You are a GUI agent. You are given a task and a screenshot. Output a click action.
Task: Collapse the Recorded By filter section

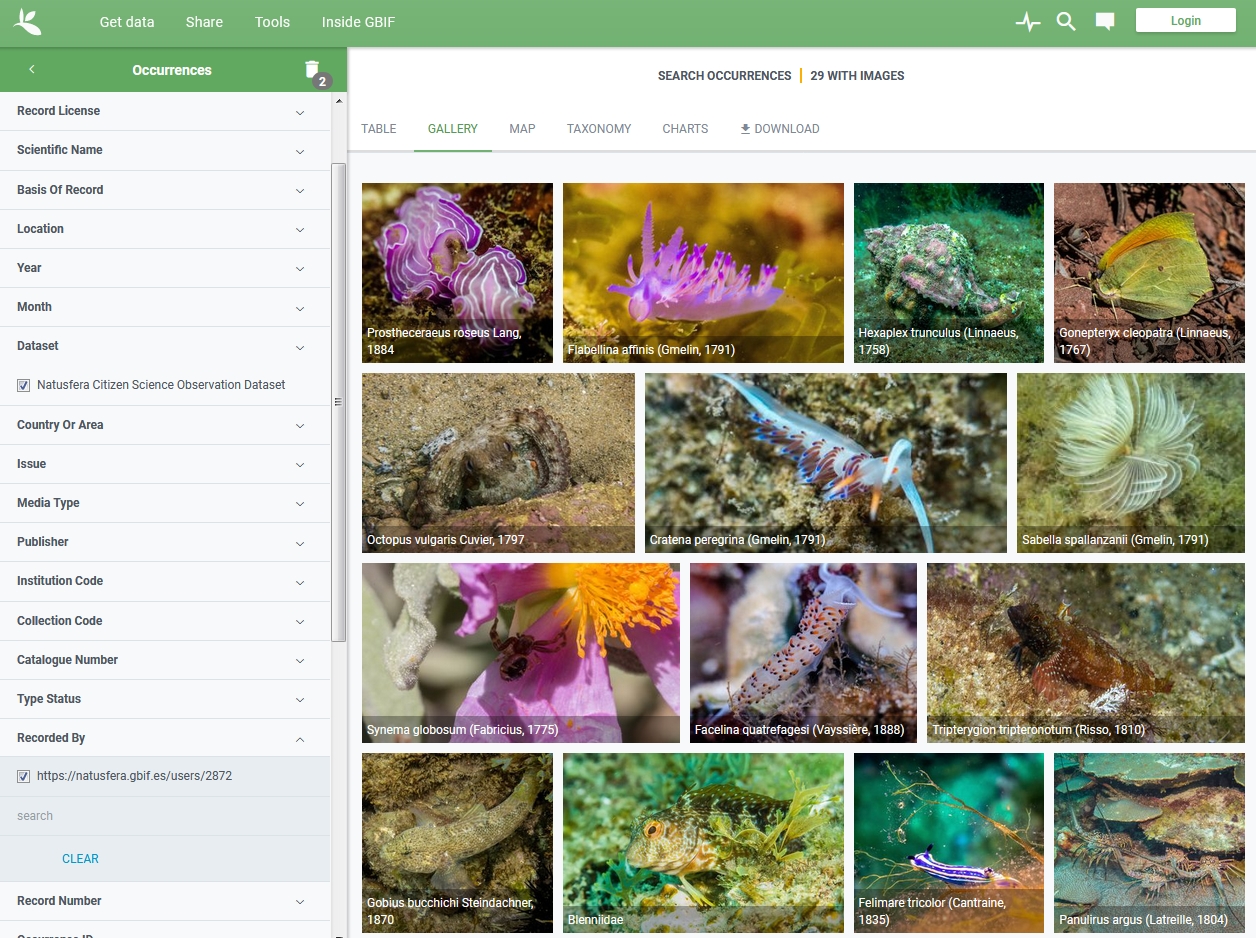[x=300, y=739]
